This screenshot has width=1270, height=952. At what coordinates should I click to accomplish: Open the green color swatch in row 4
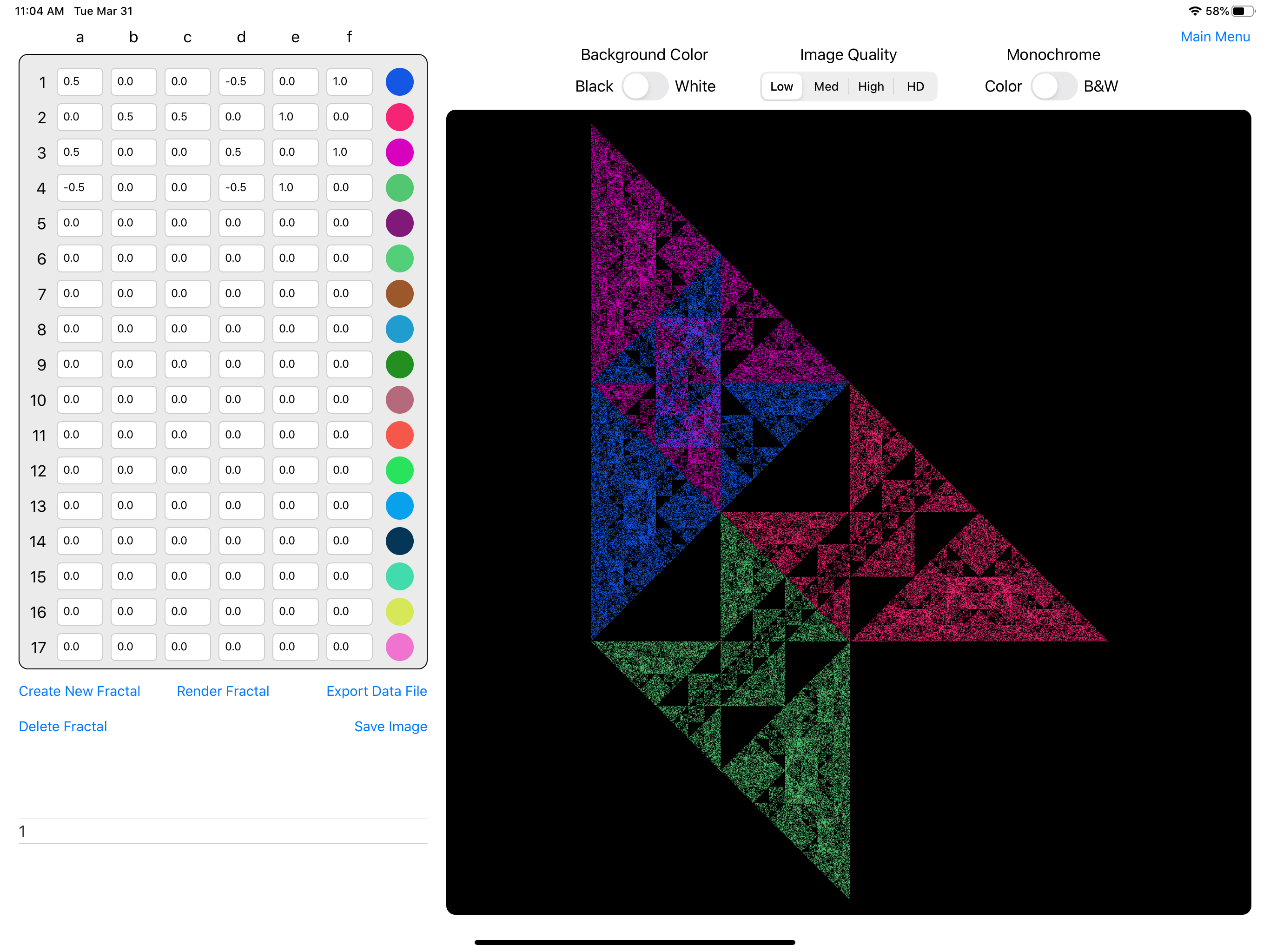click(x=399, y=188)
